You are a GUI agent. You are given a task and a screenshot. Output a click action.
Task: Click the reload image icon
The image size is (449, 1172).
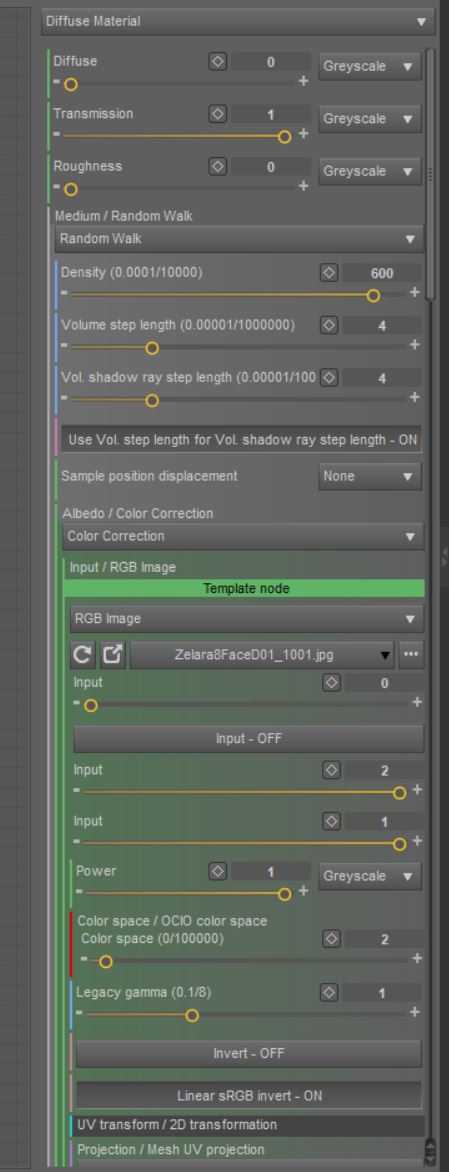point(82,656)
